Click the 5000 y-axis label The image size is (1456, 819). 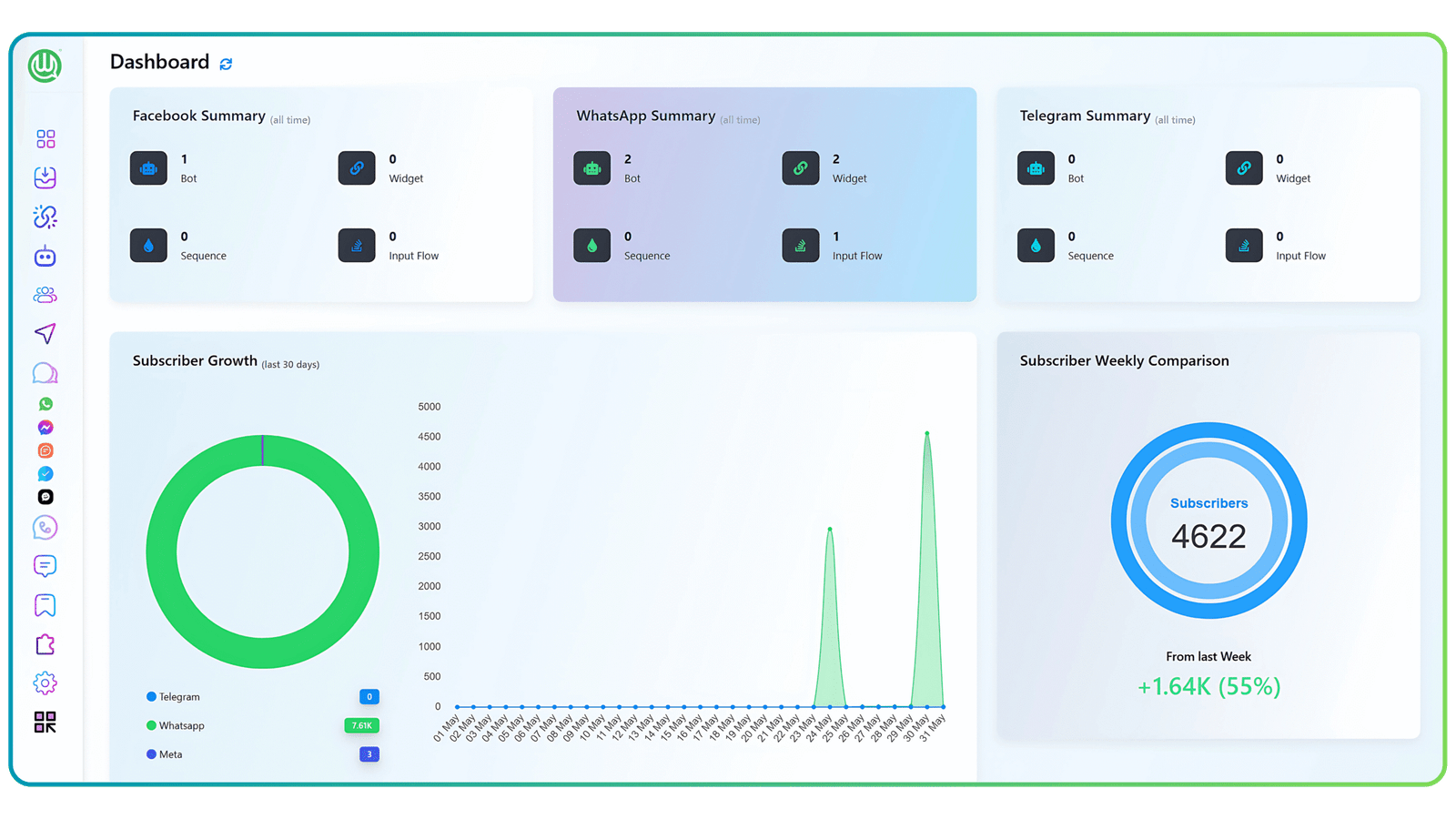[430, 407]
